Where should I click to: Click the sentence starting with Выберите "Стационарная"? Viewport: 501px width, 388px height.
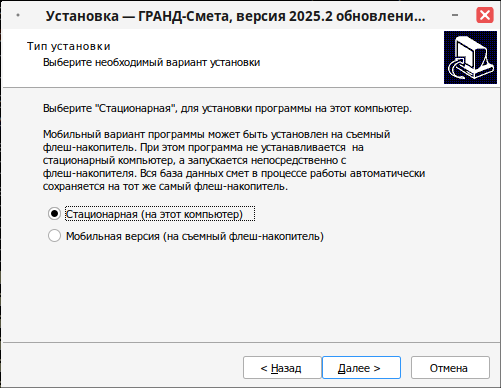click(227, 109)
